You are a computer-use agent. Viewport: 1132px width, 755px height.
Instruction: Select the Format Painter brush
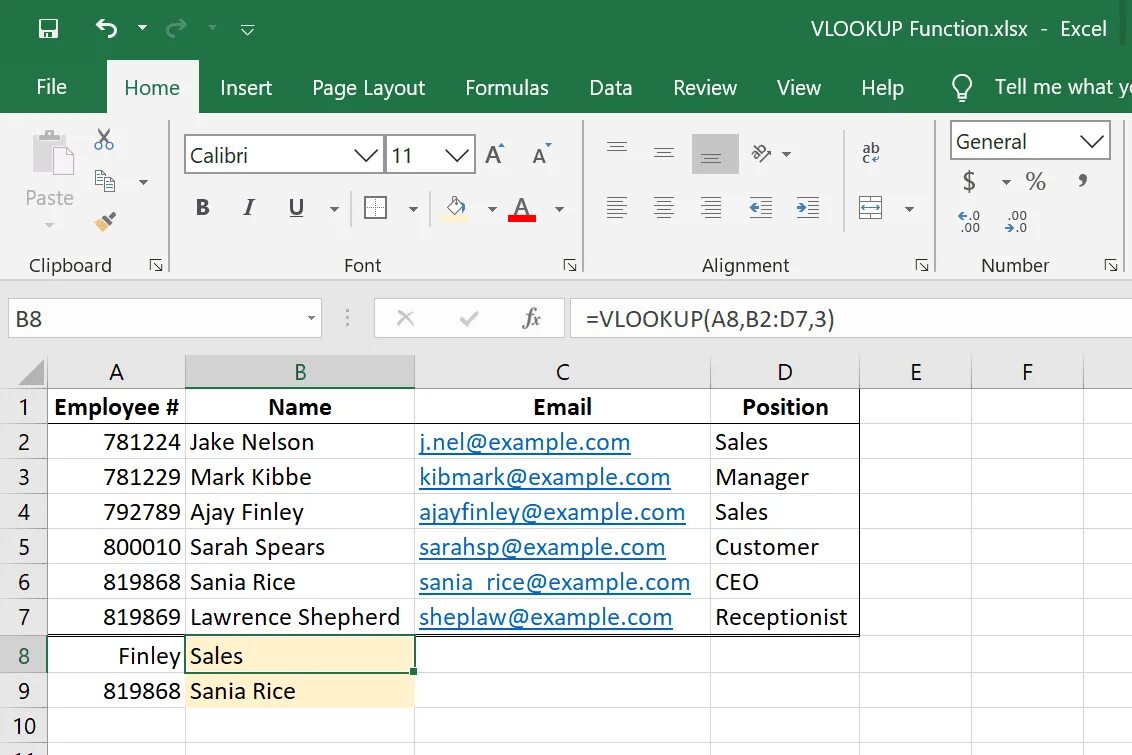tap(105, 222)
